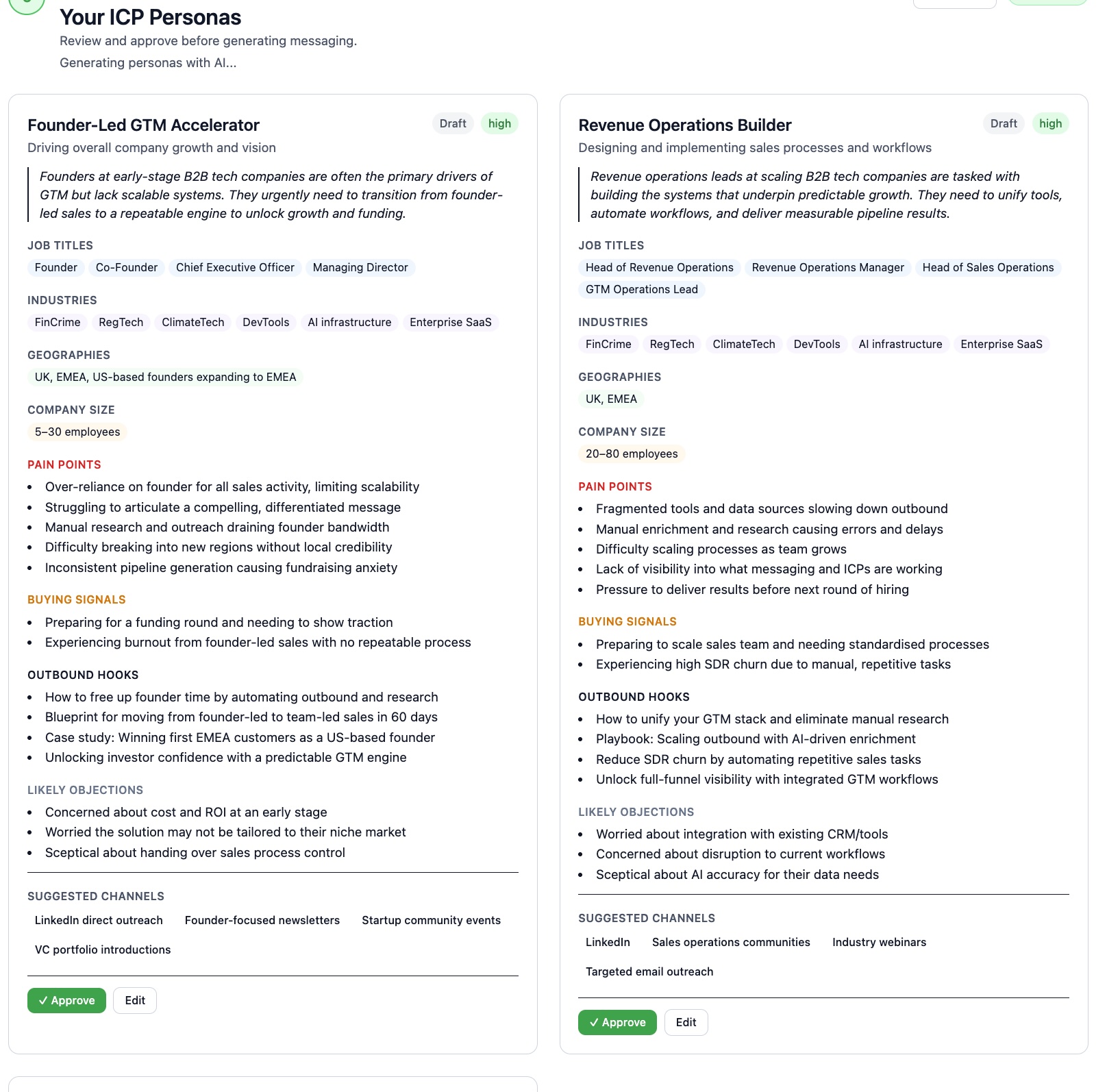Click the 'GTM Operations Lead' job title tag
Image resolution: width=1107 pixels, height=1092 pixels.
coord(641,289)
